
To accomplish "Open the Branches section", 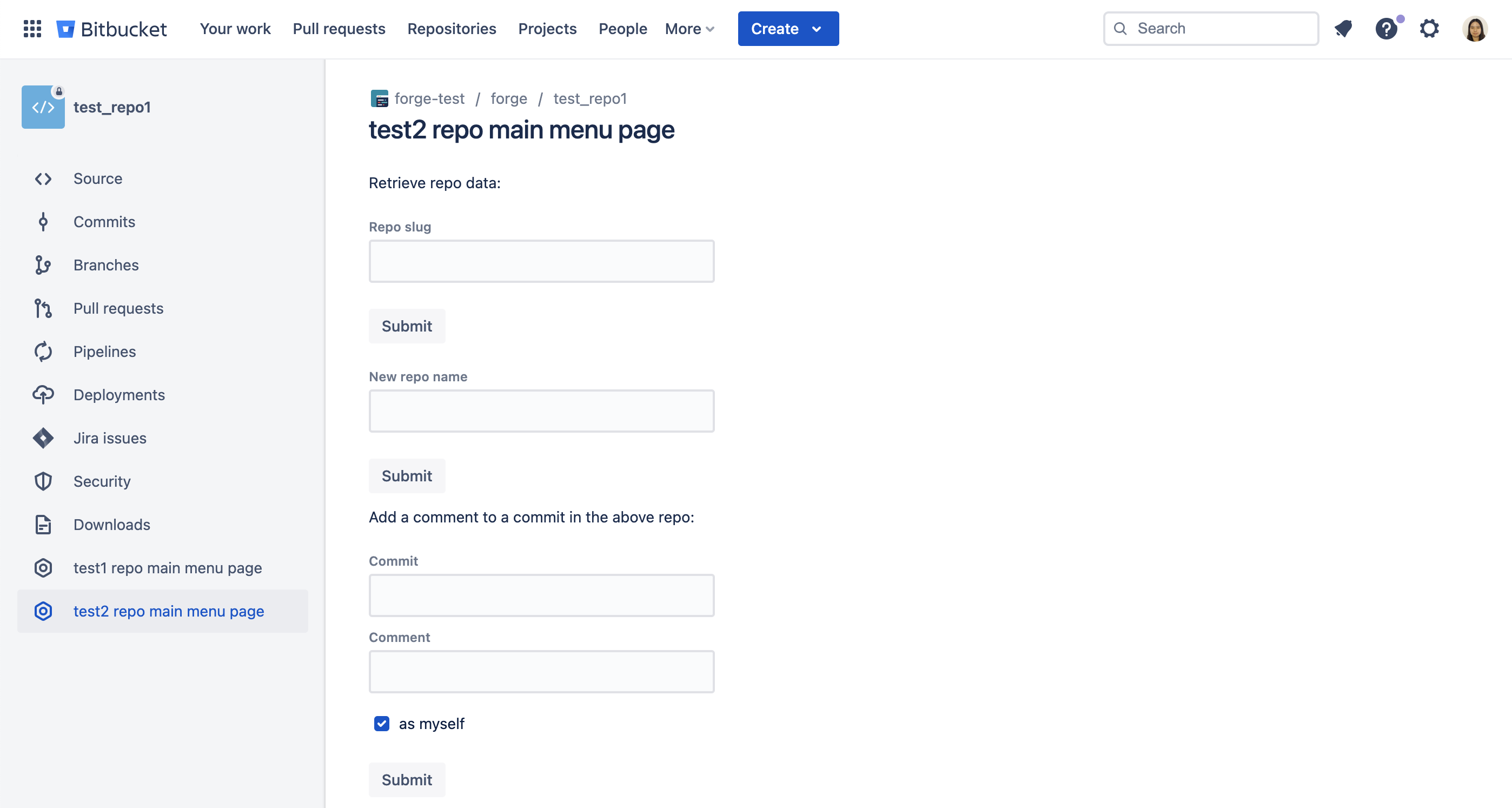I will 43,265.
